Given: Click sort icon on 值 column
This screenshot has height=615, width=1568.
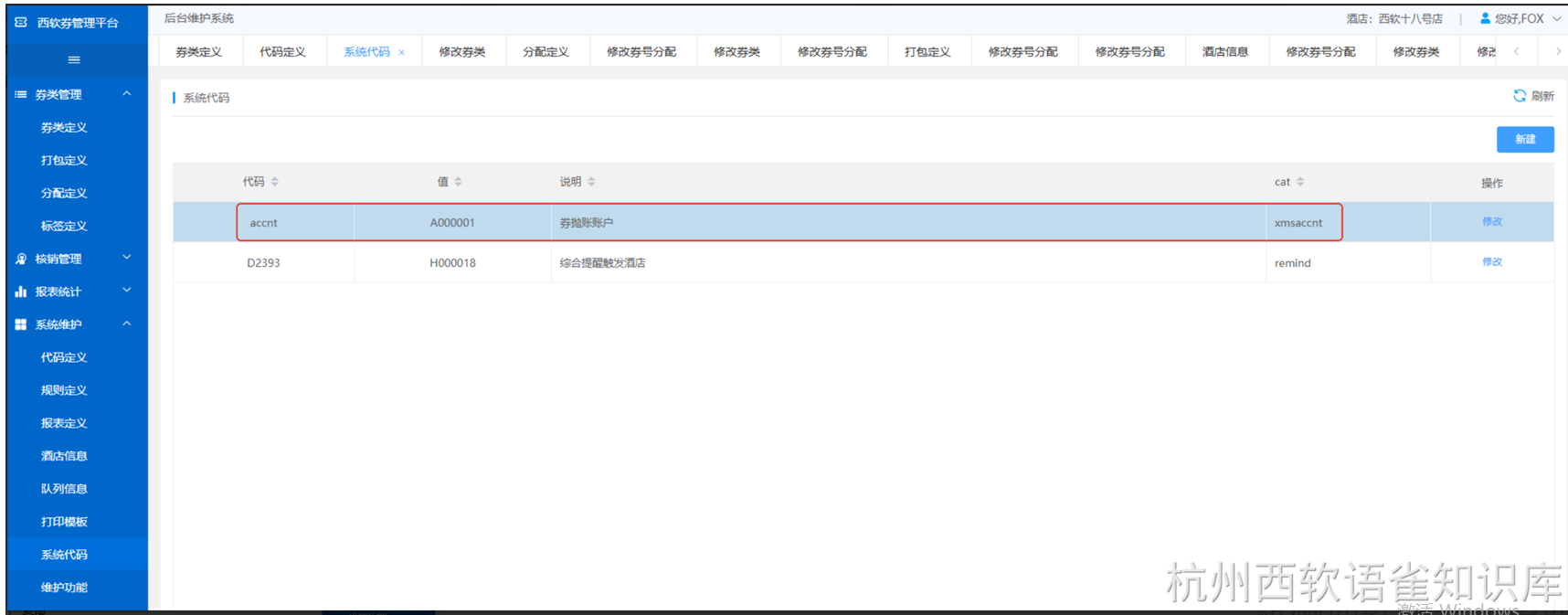Looking at the screenshot, I should click(x=459, y=182).
